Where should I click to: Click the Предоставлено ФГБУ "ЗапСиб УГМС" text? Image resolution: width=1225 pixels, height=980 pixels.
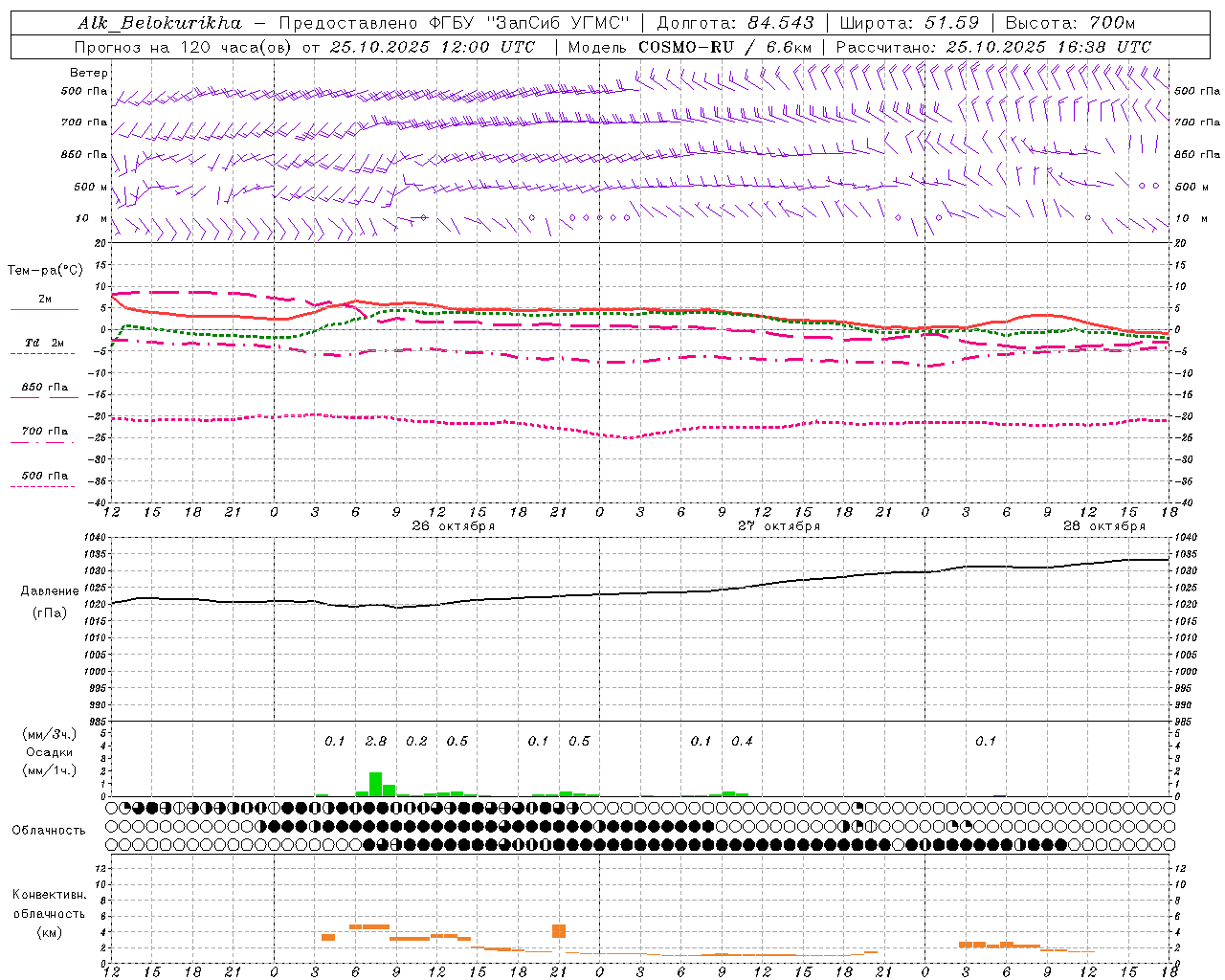click(454, 23)
